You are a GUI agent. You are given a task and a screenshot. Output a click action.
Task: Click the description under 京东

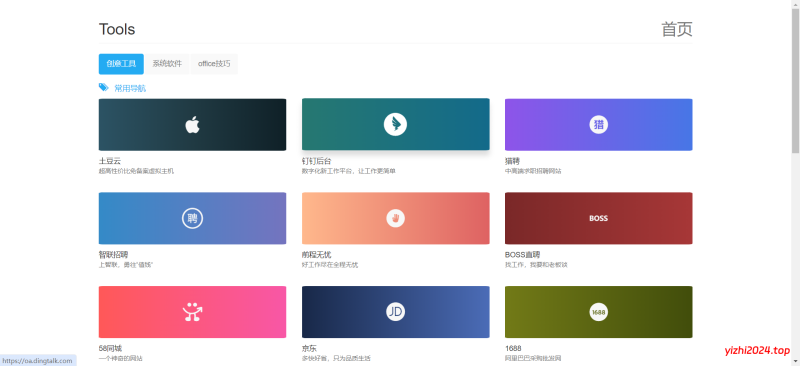336,359
